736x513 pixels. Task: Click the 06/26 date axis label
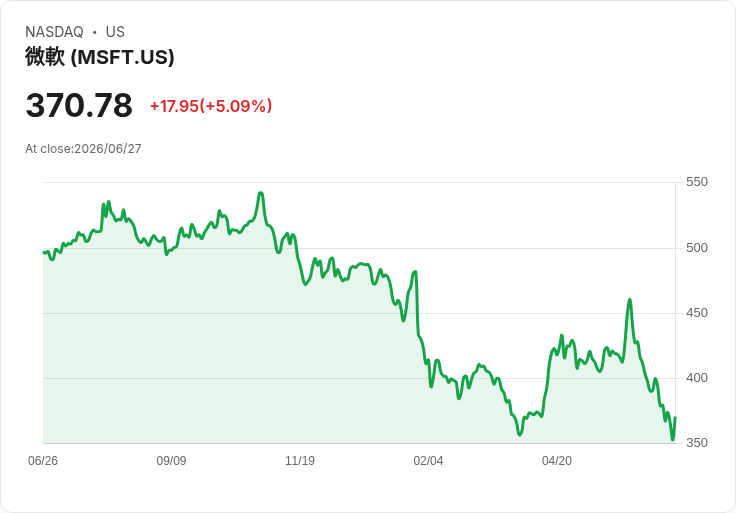tap(43, 460)
